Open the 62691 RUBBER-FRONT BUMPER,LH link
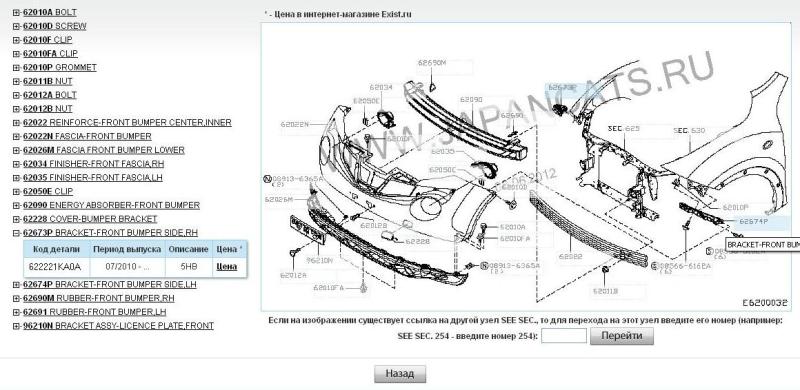The width and height of the screenshot is (800, 390). [x=94, y=312]
